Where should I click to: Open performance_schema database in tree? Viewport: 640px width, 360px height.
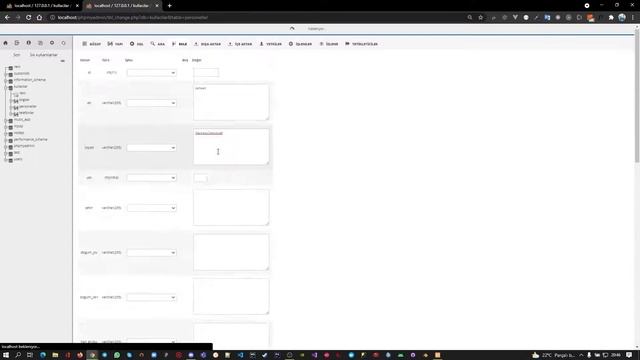tap(31, 140)
